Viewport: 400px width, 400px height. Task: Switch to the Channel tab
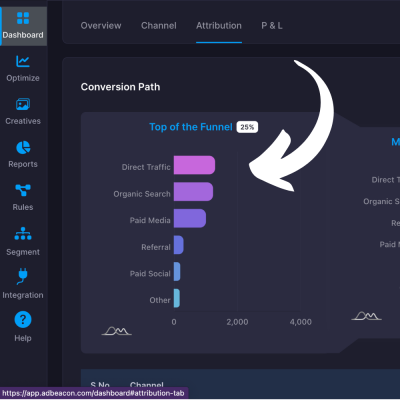click(x=159, y=26)
